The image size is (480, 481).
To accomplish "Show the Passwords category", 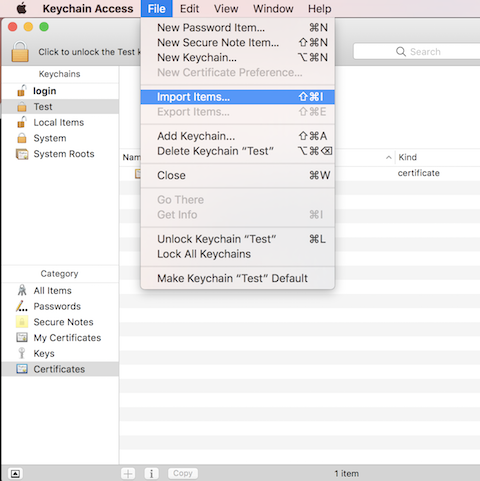I will (x=60, y=306).
